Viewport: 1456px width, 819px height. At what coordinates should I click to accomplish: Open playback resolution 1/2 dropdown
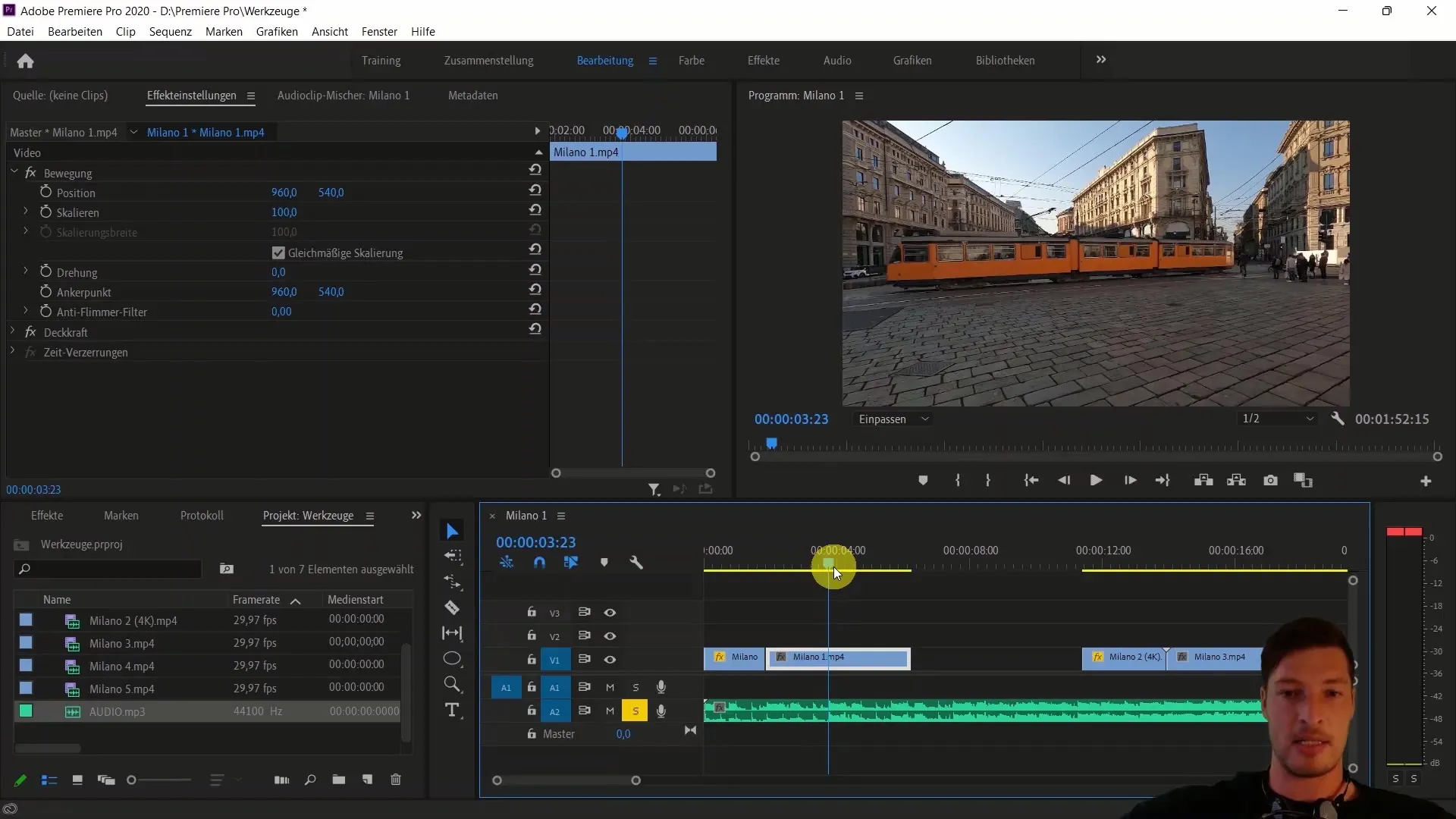click(x=1277, y=419)
